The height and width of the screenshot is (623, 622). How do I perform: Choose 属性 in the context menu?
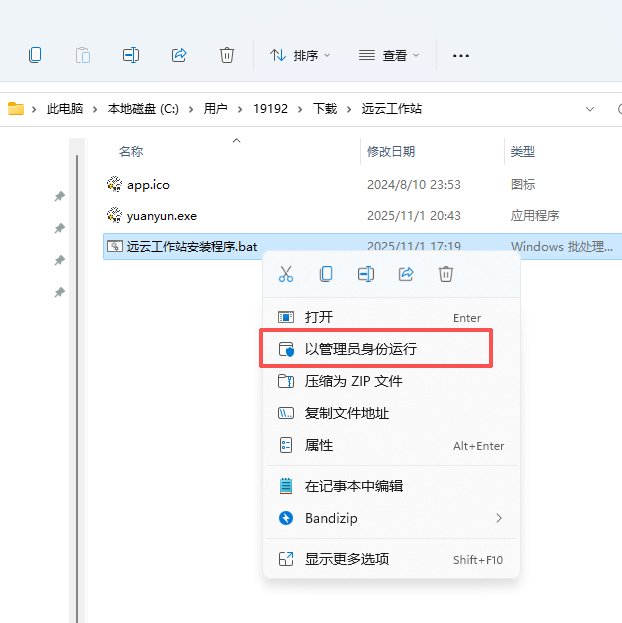point(391,445)
